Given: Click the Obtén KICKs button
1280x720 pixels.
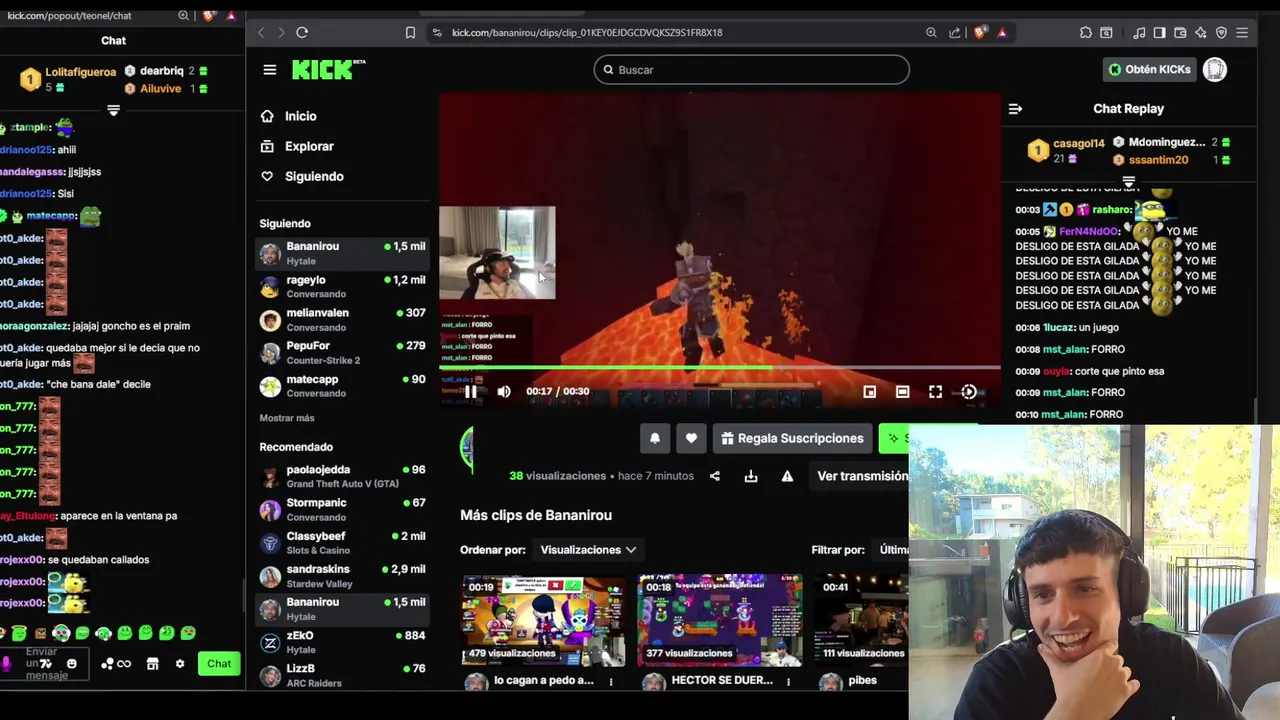Looking at the screenshot, I should pos(1150,69).
